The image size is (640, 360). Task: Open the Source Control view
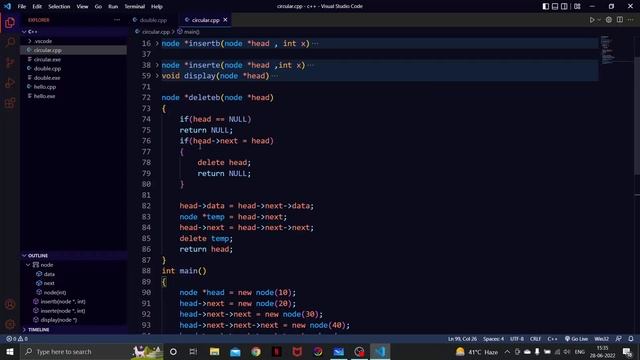pos(10,62)
